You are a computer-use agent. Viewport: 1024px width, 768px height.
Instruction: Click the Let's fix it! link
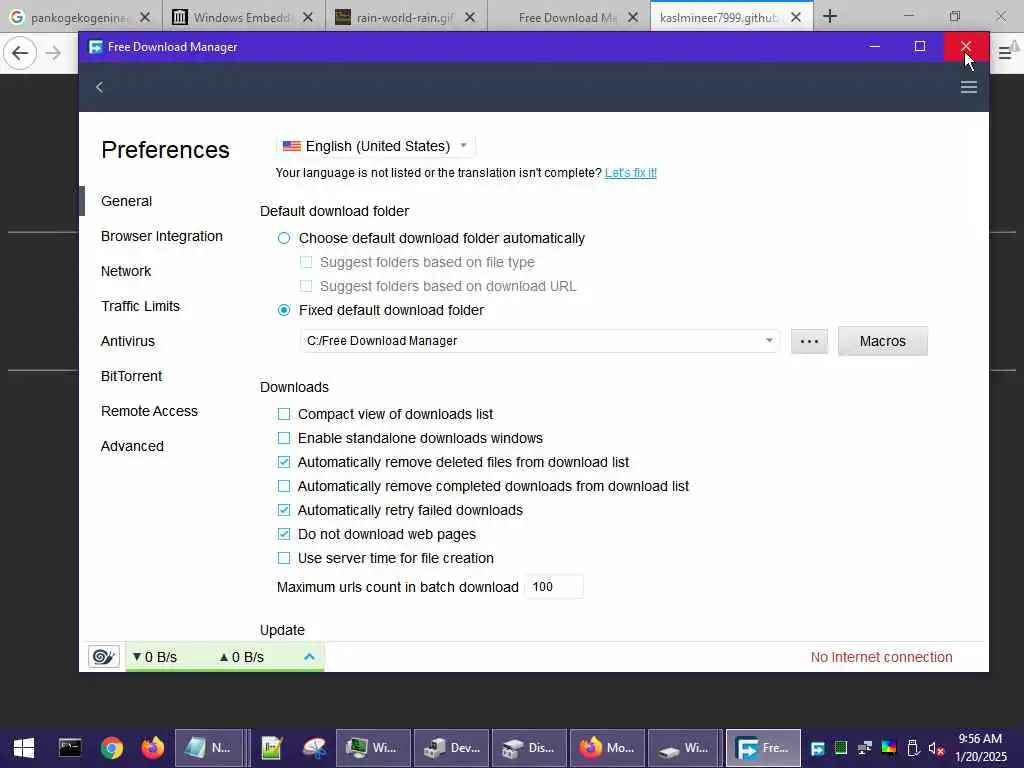coord(631,172)
